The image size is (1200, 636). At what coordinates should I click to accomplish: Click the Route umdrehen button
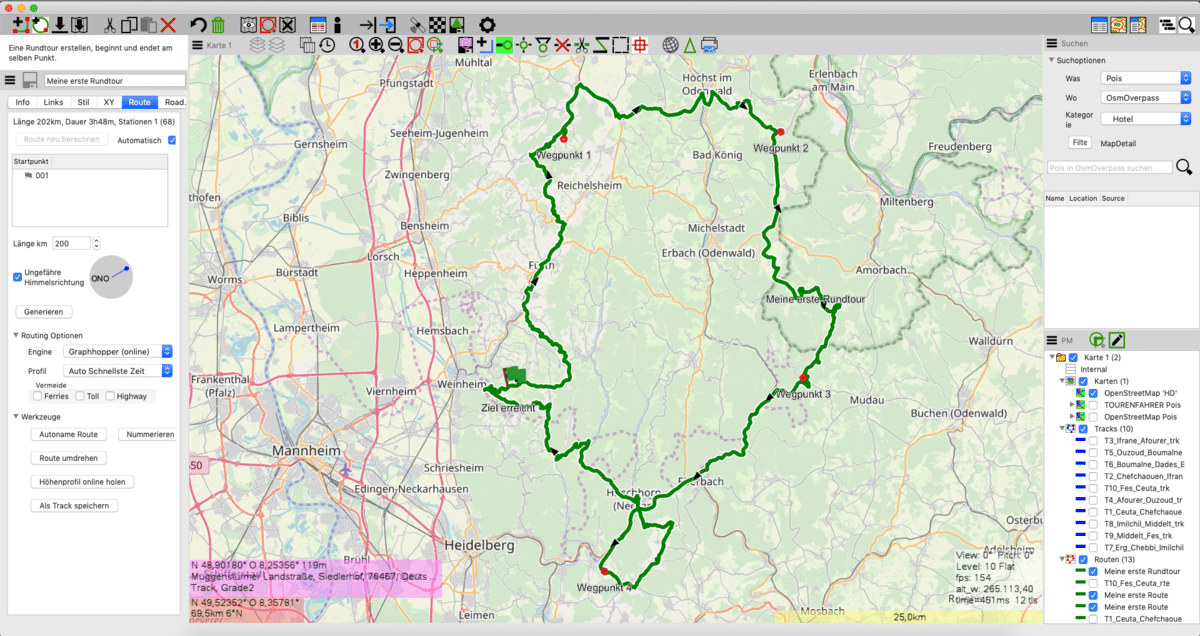point(68,458)
